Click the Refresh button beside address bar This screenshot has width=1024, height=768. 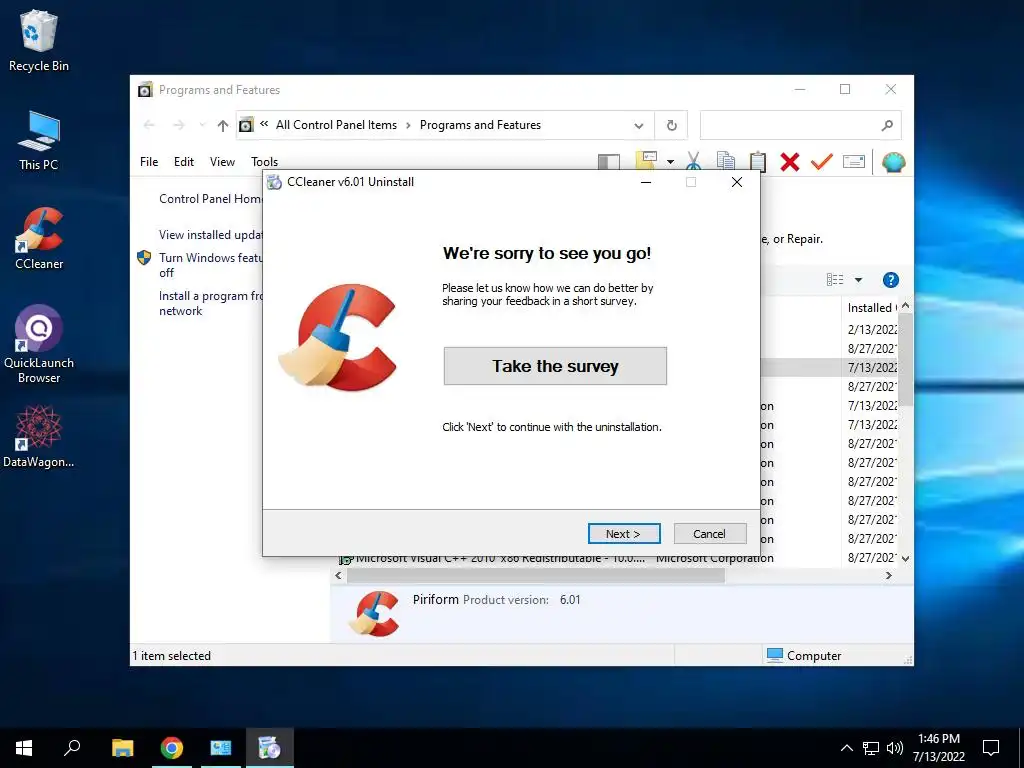click(x=671, y=125)
